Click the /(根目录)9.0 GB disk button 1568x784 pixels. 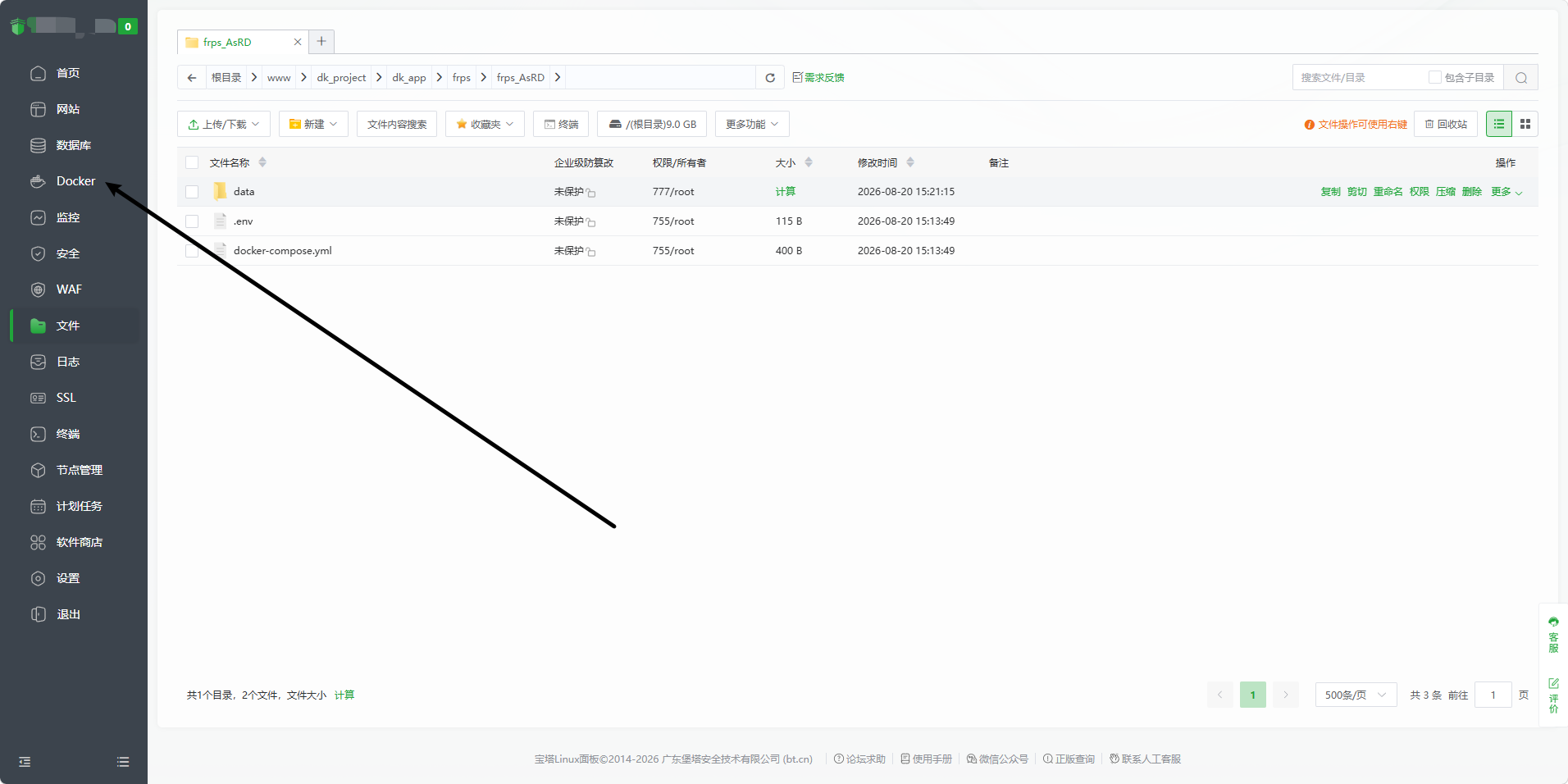click(x=652, y=124)
